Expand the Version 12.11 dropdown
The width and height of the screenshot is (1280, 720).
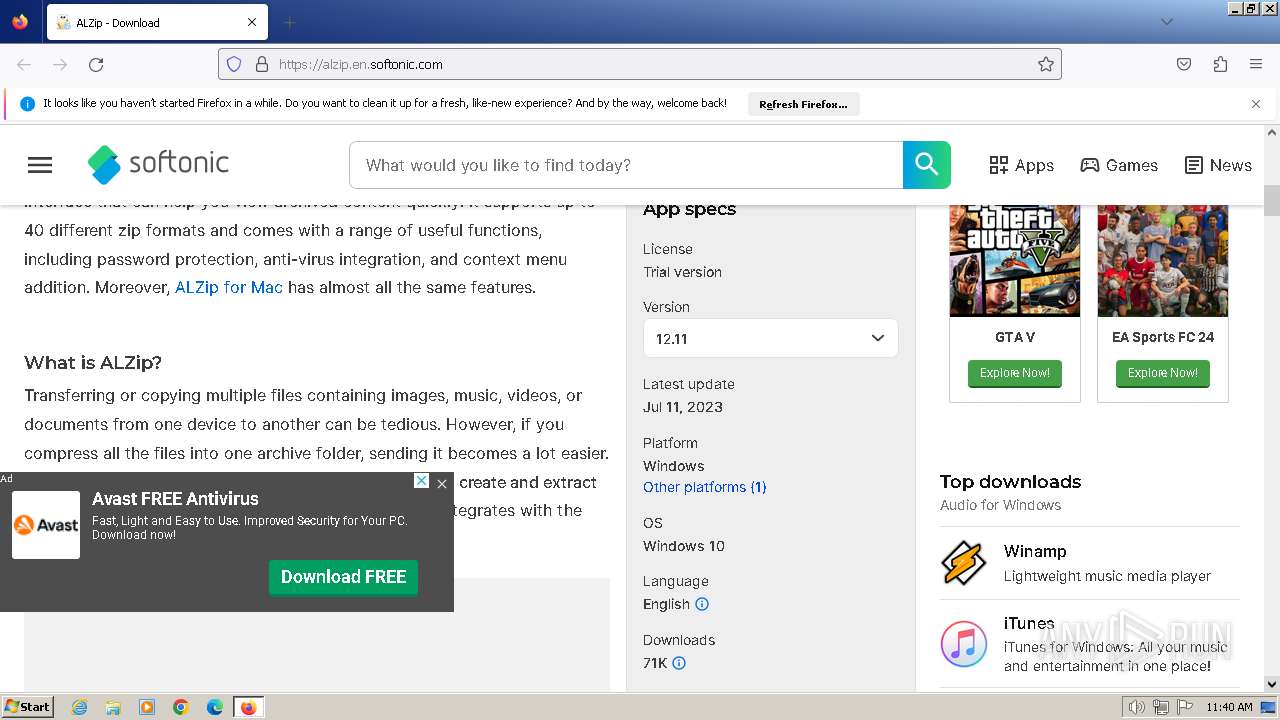coord(771,338)
